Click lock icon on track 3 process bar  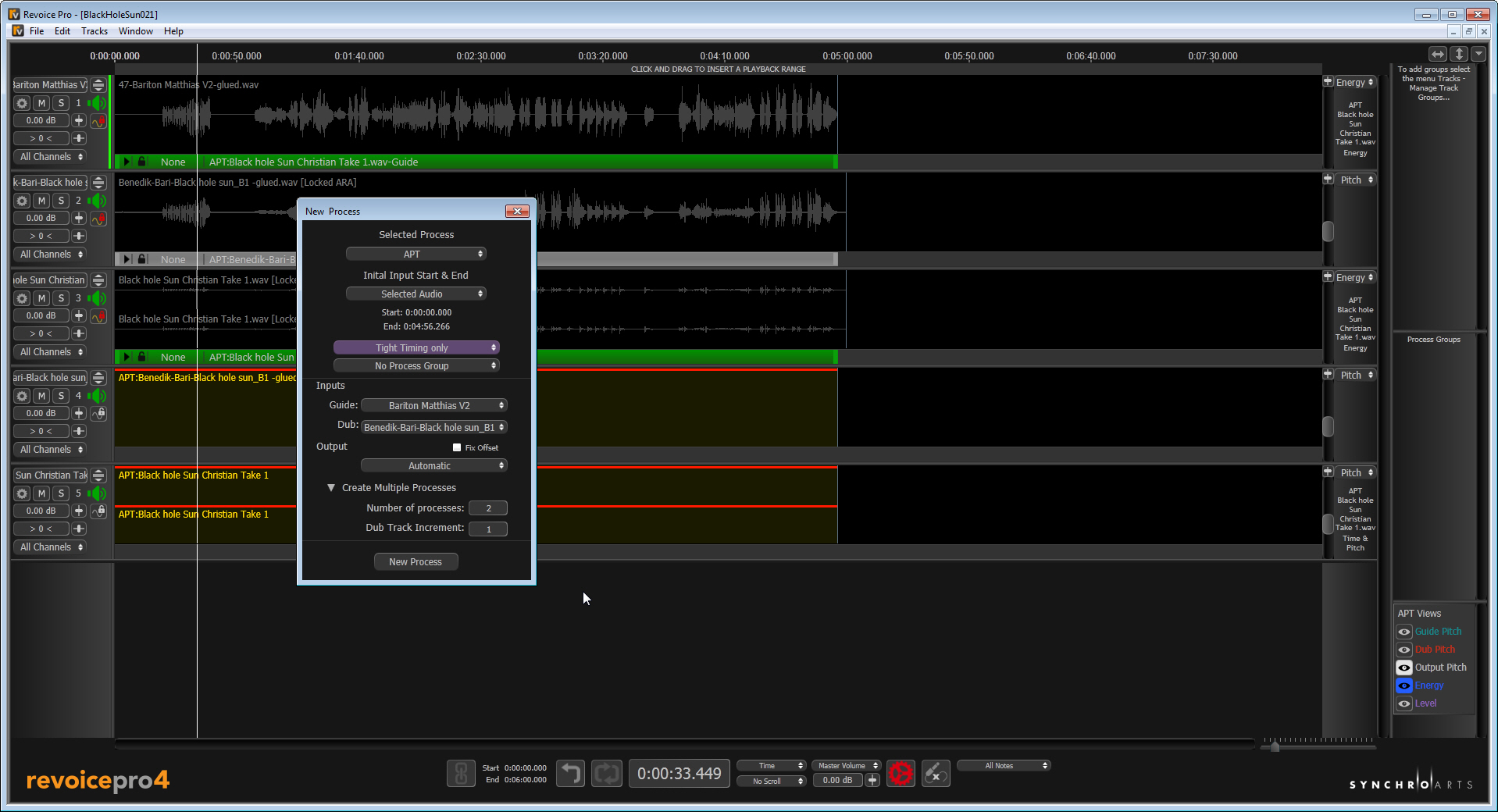pyautogui.click(x=141, y=357)
